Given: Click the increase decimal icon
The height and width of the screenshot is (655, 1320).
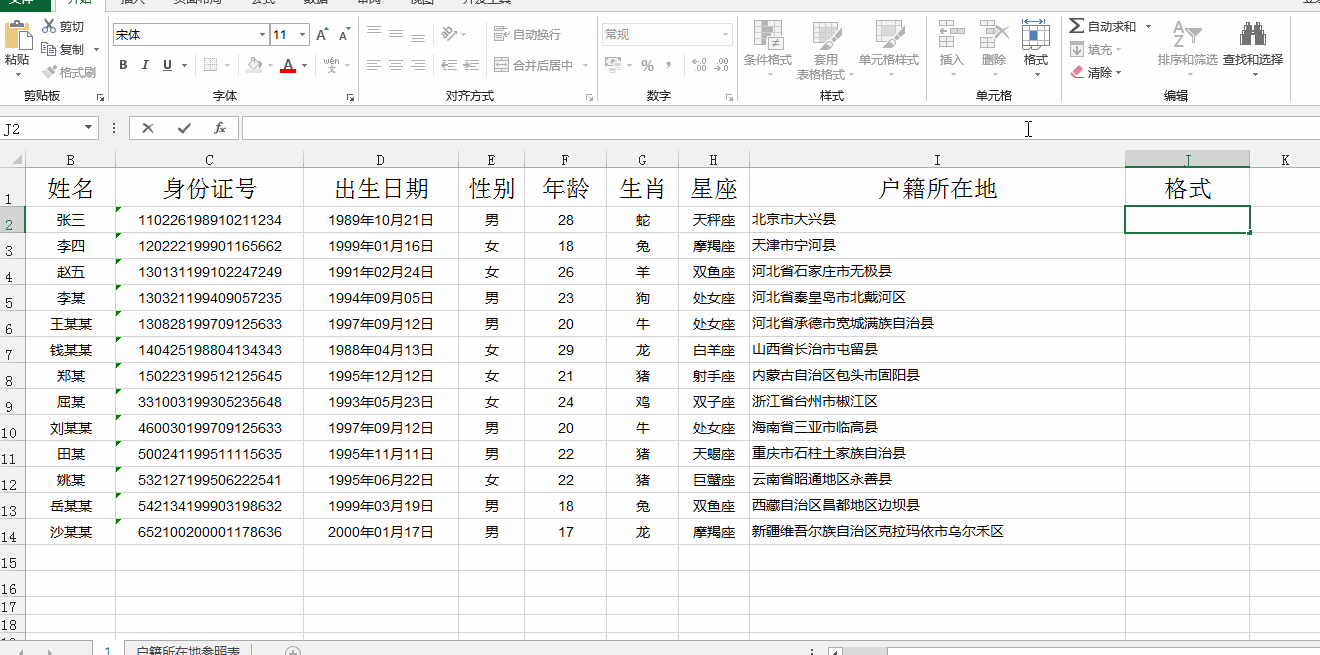Looking at the screenshot, I should pos(699,65).
